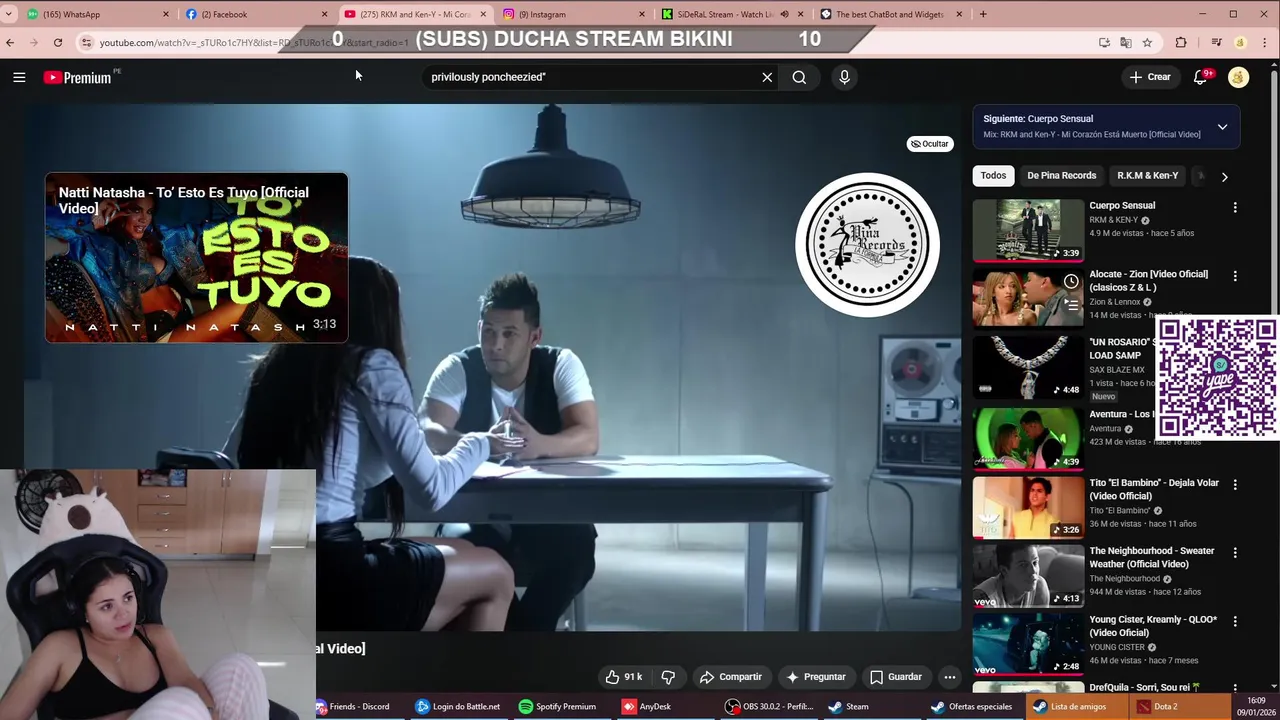Open Friends - Discord from the taskbar

[x=353, y=706]
